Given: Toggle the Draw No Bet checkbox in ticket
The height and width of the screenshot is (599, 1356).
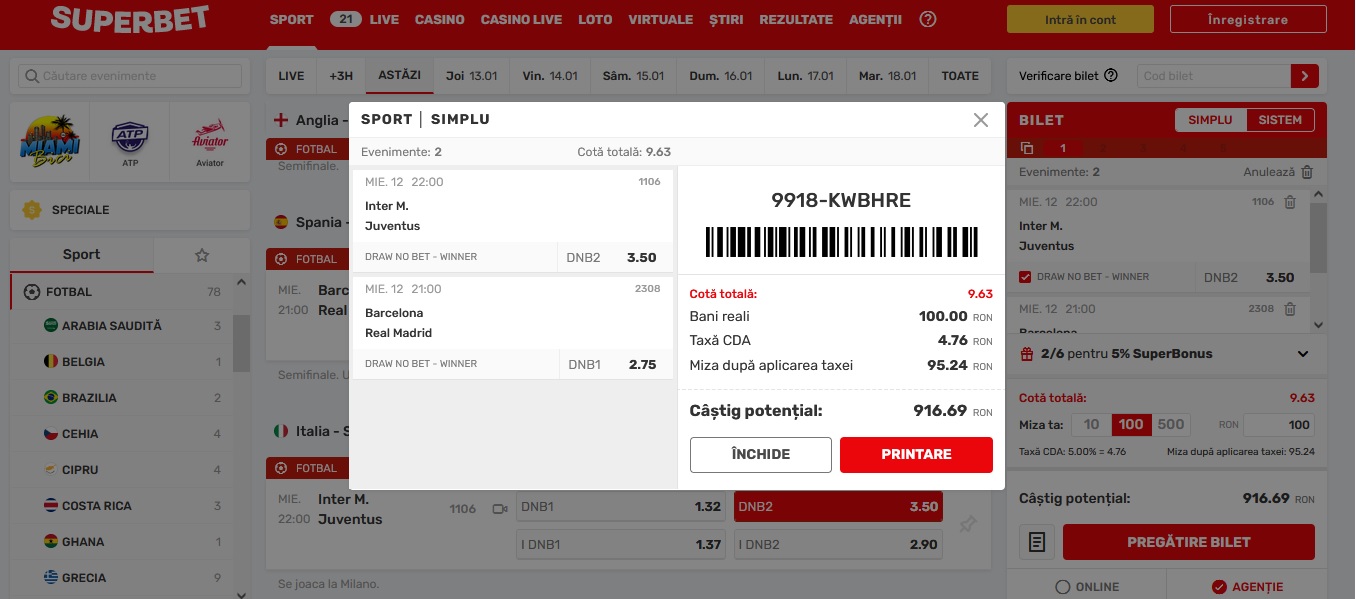Looking at the screenshot, I should [x=1025, y=277].
